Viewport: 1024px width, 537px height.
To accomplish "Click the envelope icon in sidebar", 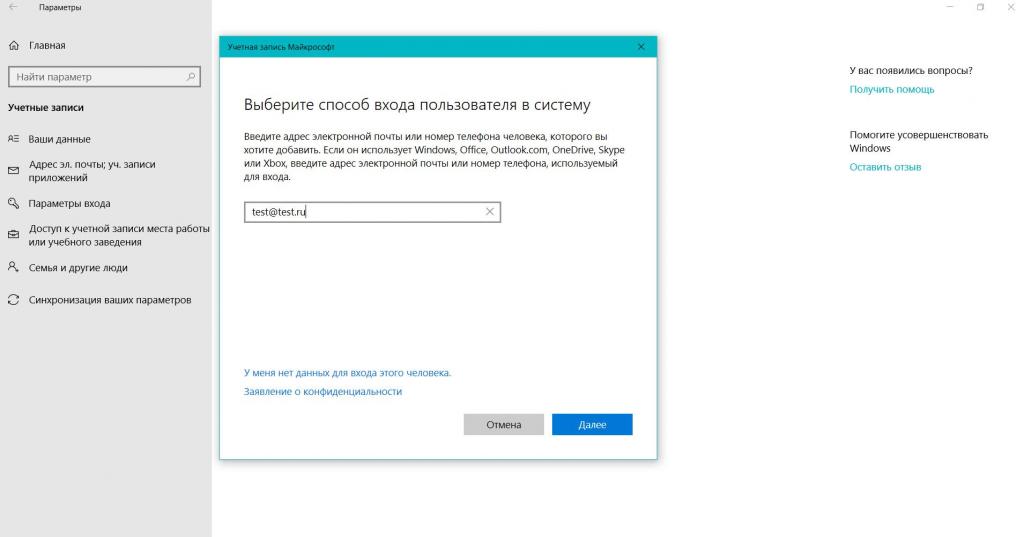I will [14, 171].
